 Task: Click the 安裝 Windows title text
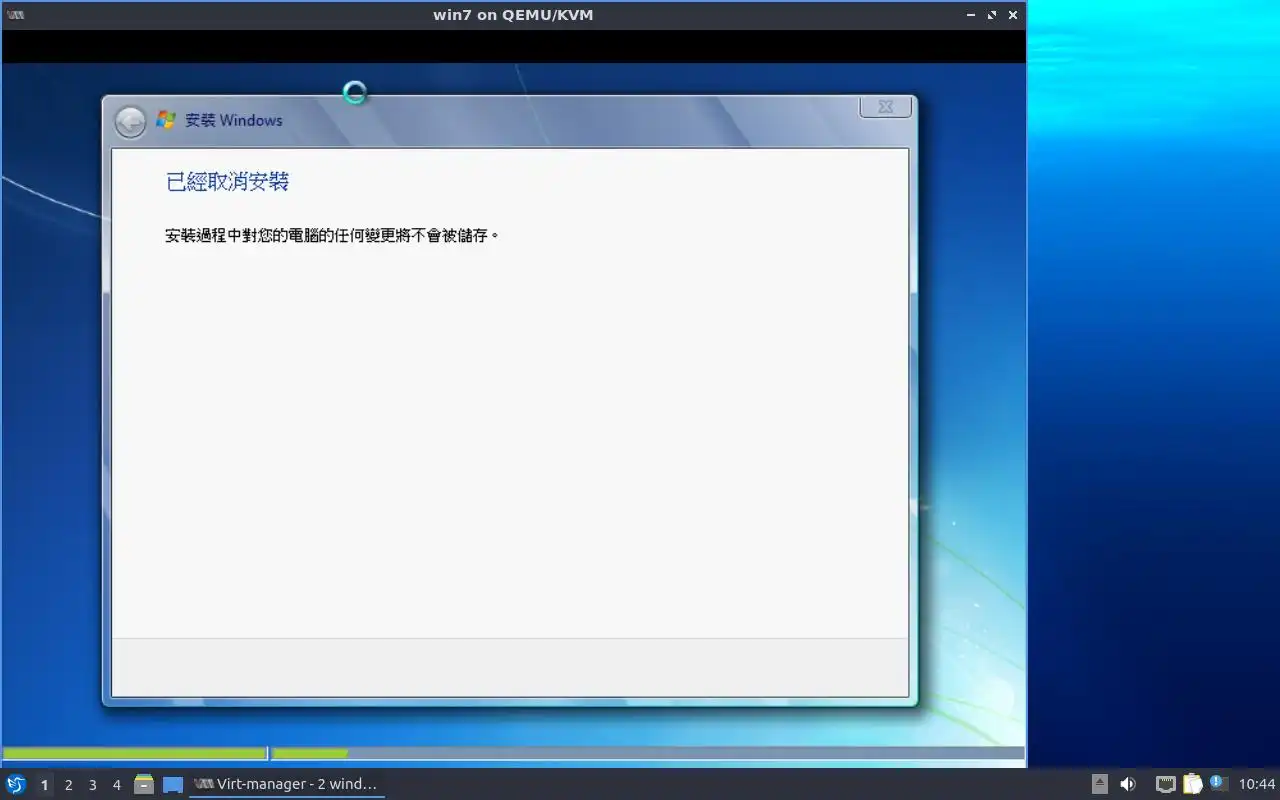pyautogui.click(x=234, y=120)
